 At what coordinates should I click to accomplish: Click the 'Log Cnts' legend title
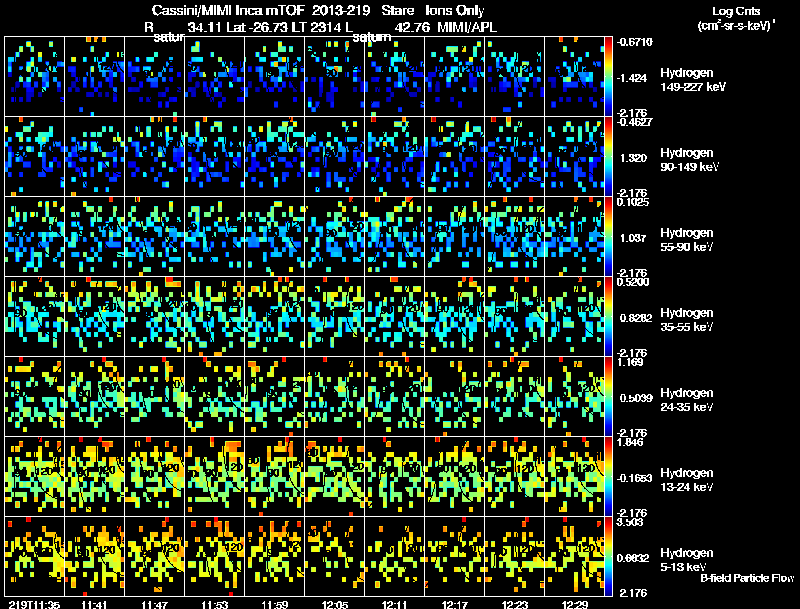point(736,11)
